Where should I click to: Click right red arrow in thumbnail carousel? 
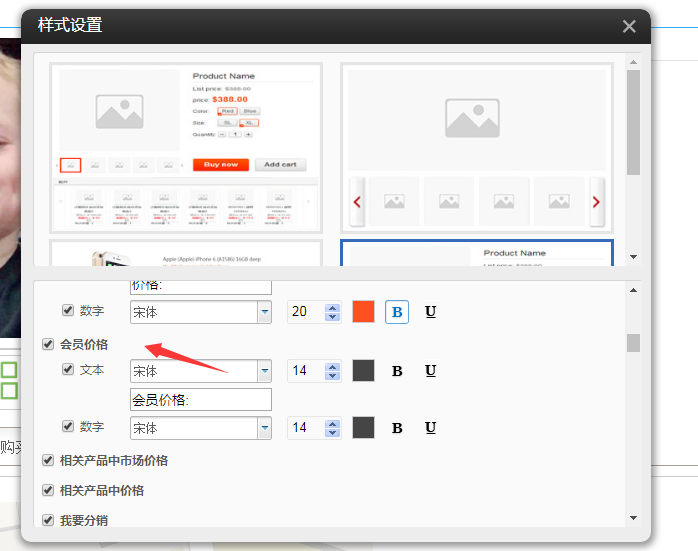point(596,202)
